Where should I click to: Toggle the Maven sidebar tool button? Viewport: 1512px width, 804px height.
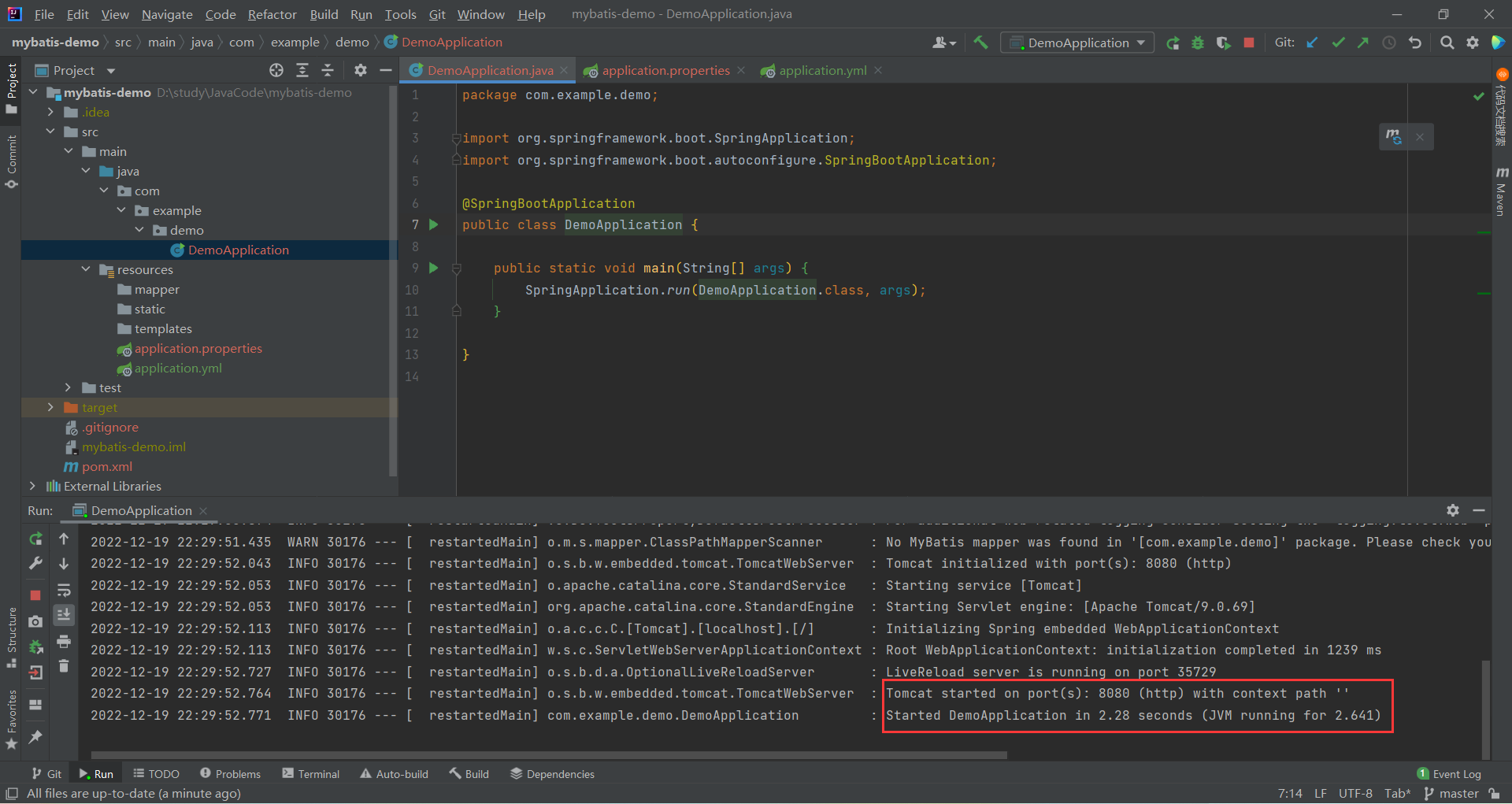pyautogui.click(x=1502, y=191)
